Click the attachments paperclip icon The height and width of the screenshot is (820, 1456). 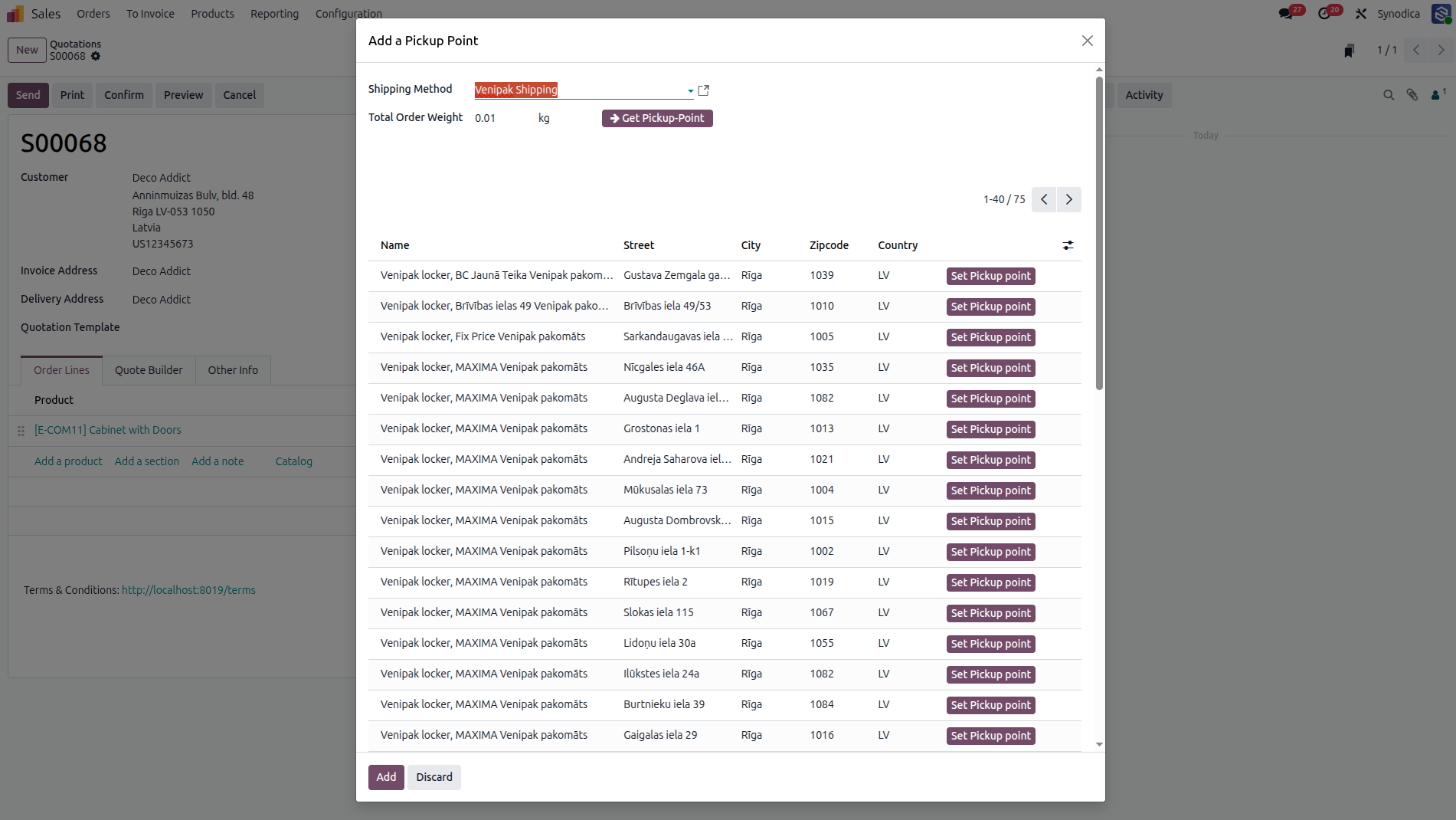coord(1412,95)
